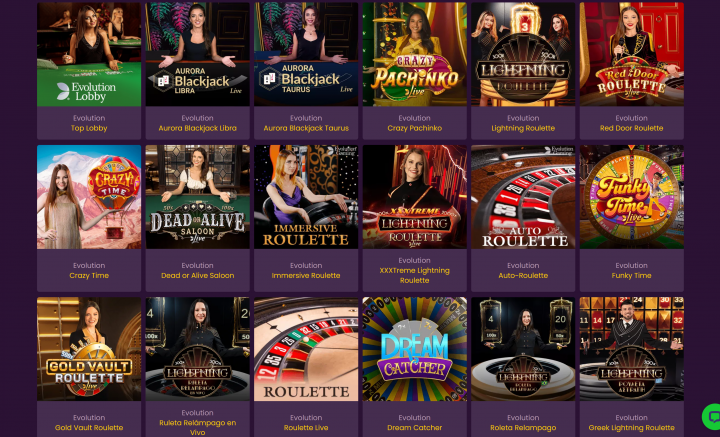Screen dimensions: 720x437
Task: Open the Evolution Lobby game thumbnail
Action: point(89,54)
